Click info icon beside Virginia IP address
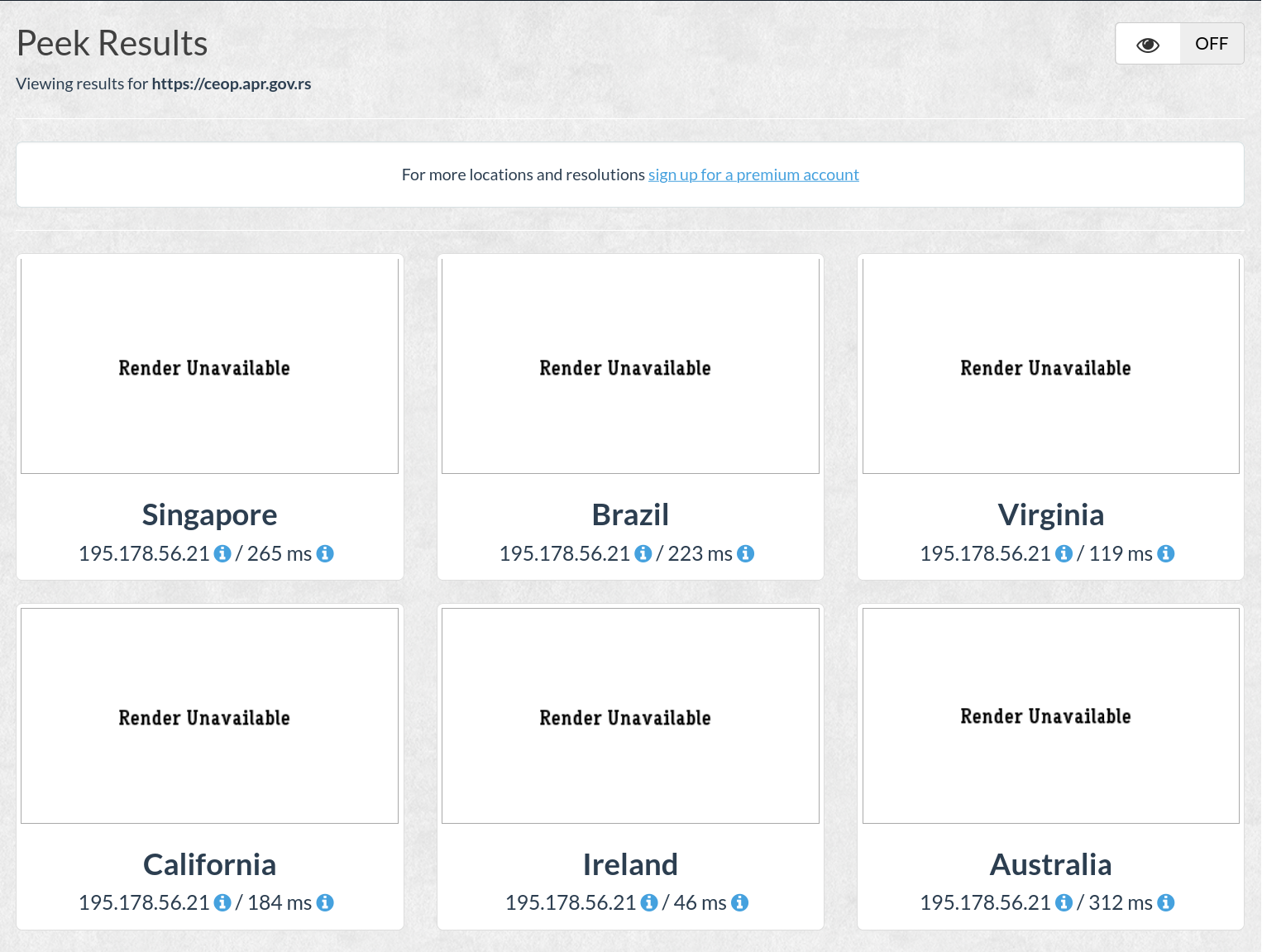Screen dimensions: 1262x952 tap(1064, 553)
